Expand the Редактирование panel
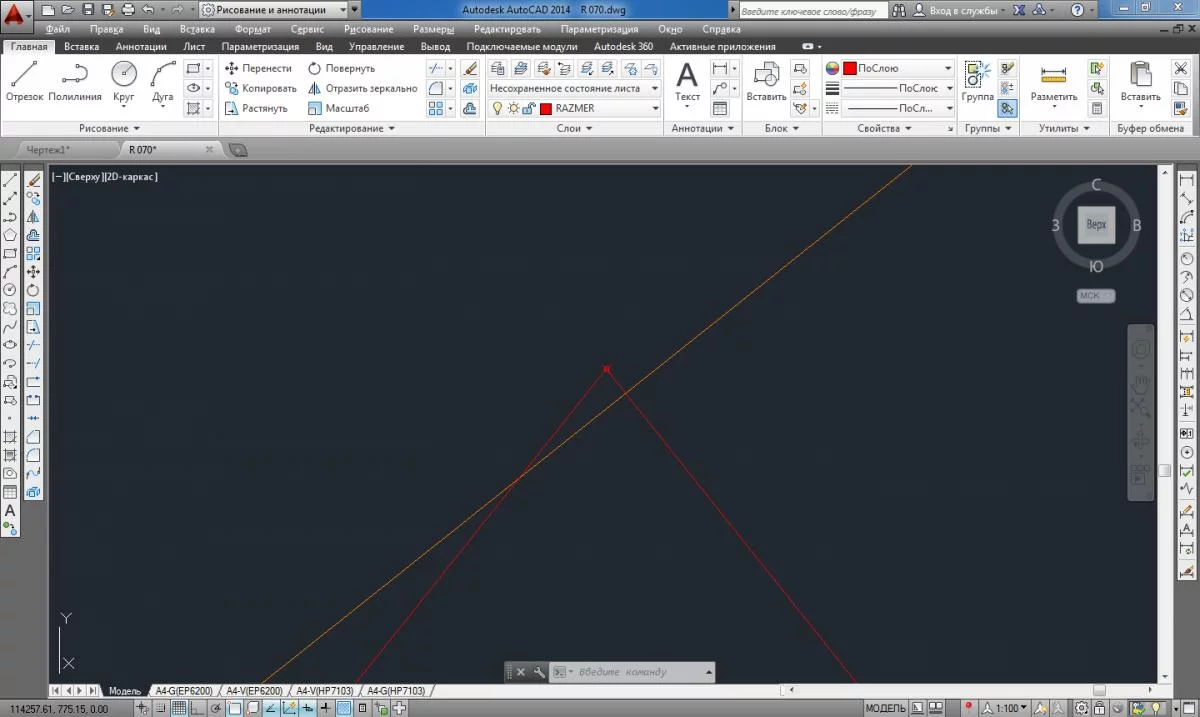The width and height of the screenshot is (1200, 717). pyautogui.click(x=352, y=128)
